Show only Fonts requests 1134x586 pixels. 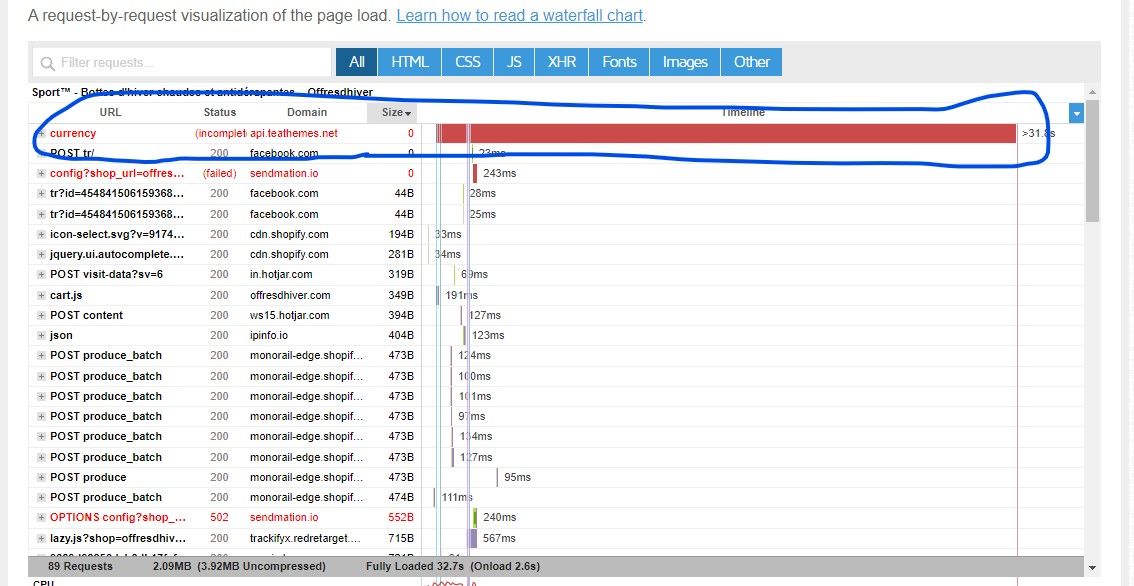click(619, 62)
